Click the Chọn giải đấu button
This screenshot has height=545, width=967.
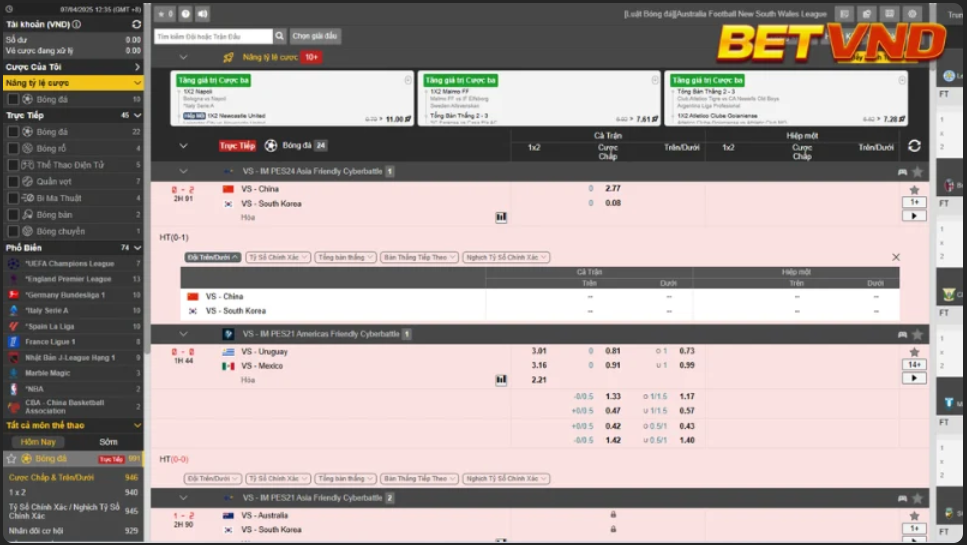[x=315, y=36]
